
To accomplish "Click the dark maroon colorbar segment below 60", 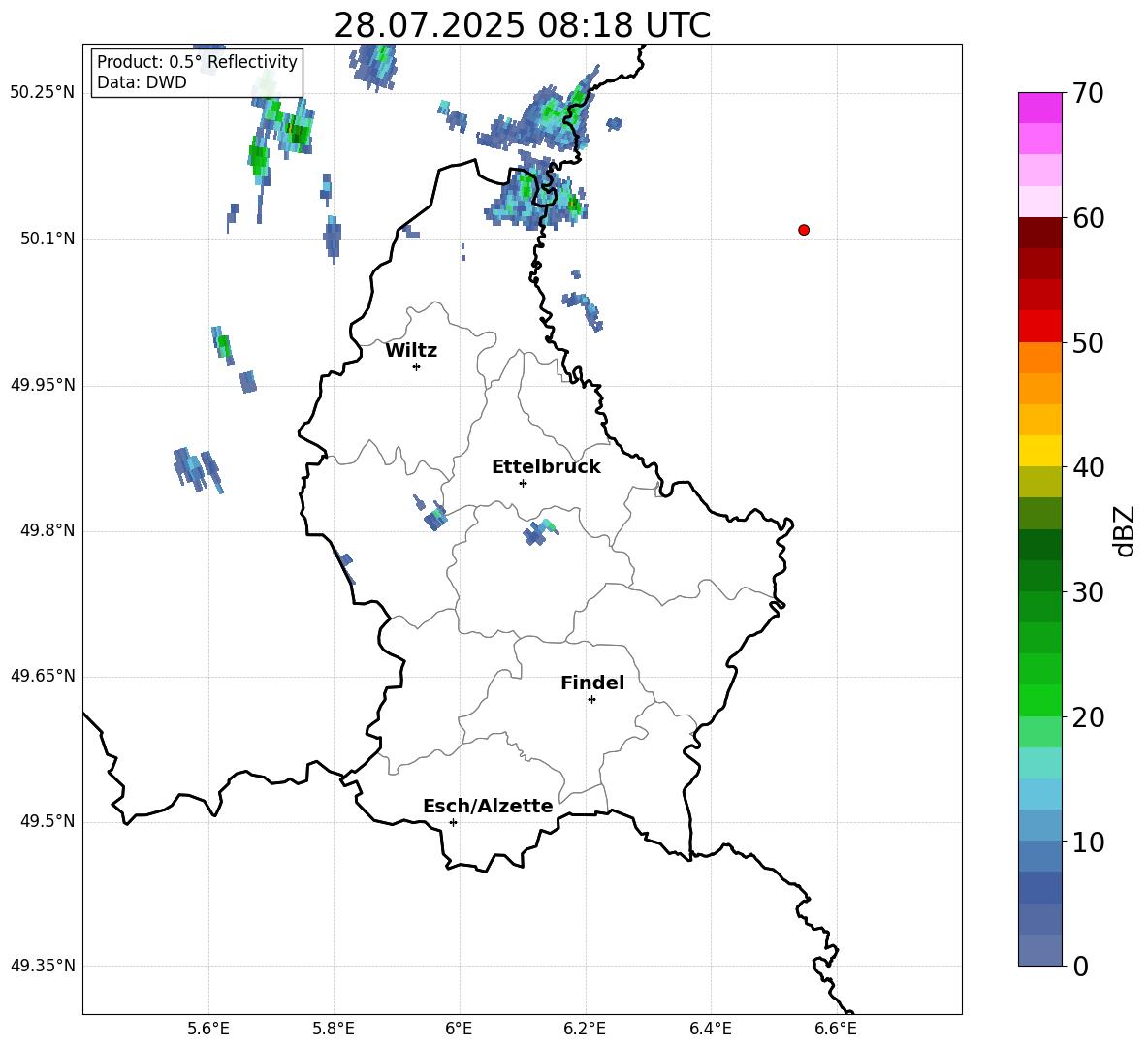I will coord(1040,233).
